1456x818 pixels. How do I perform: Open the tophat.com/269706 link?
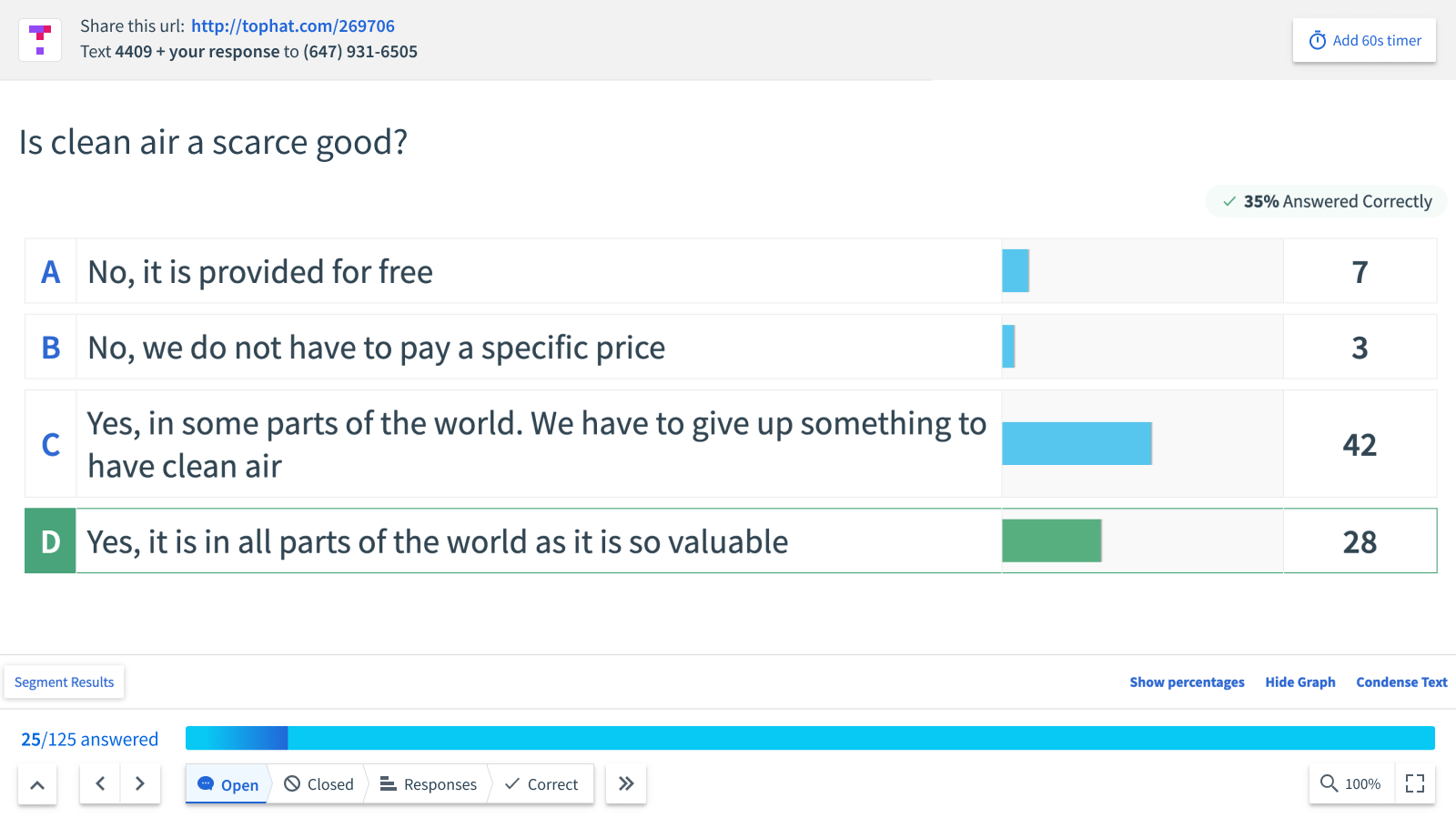tap(293, 26)
